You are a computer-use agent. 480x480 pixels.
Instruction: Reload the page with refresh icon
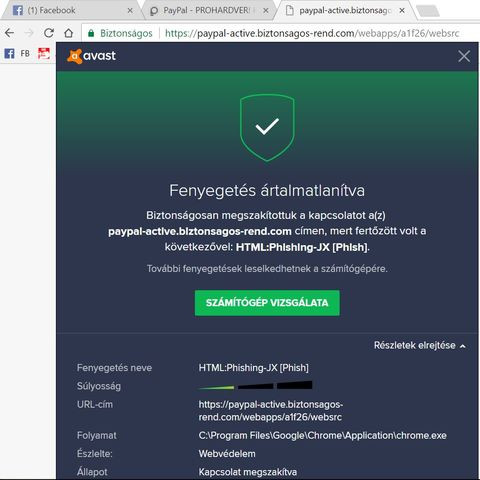pyautogui.click(x=49, y=33)
